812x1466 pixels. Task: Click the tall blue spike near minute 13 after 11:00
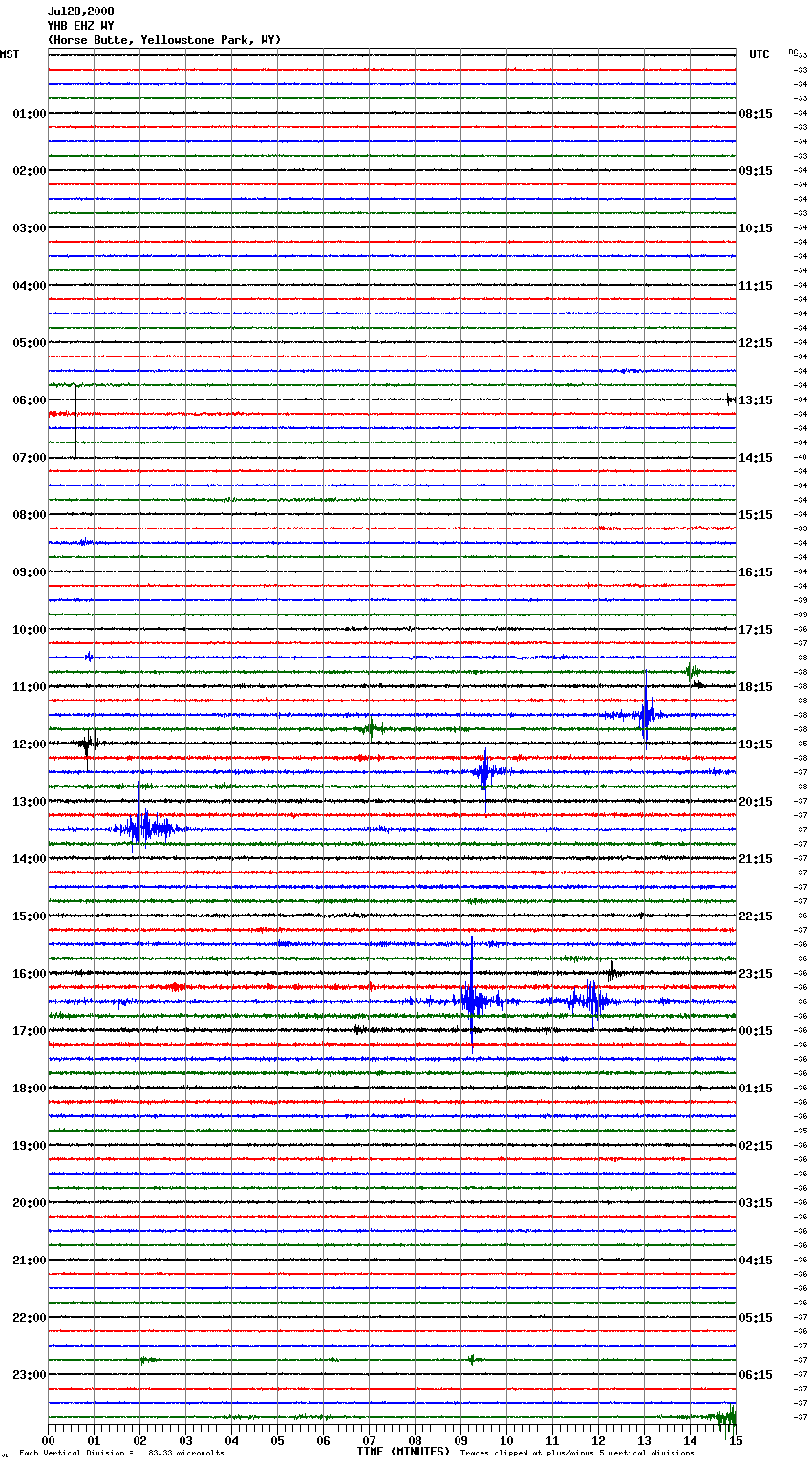(x=645, y=712)
